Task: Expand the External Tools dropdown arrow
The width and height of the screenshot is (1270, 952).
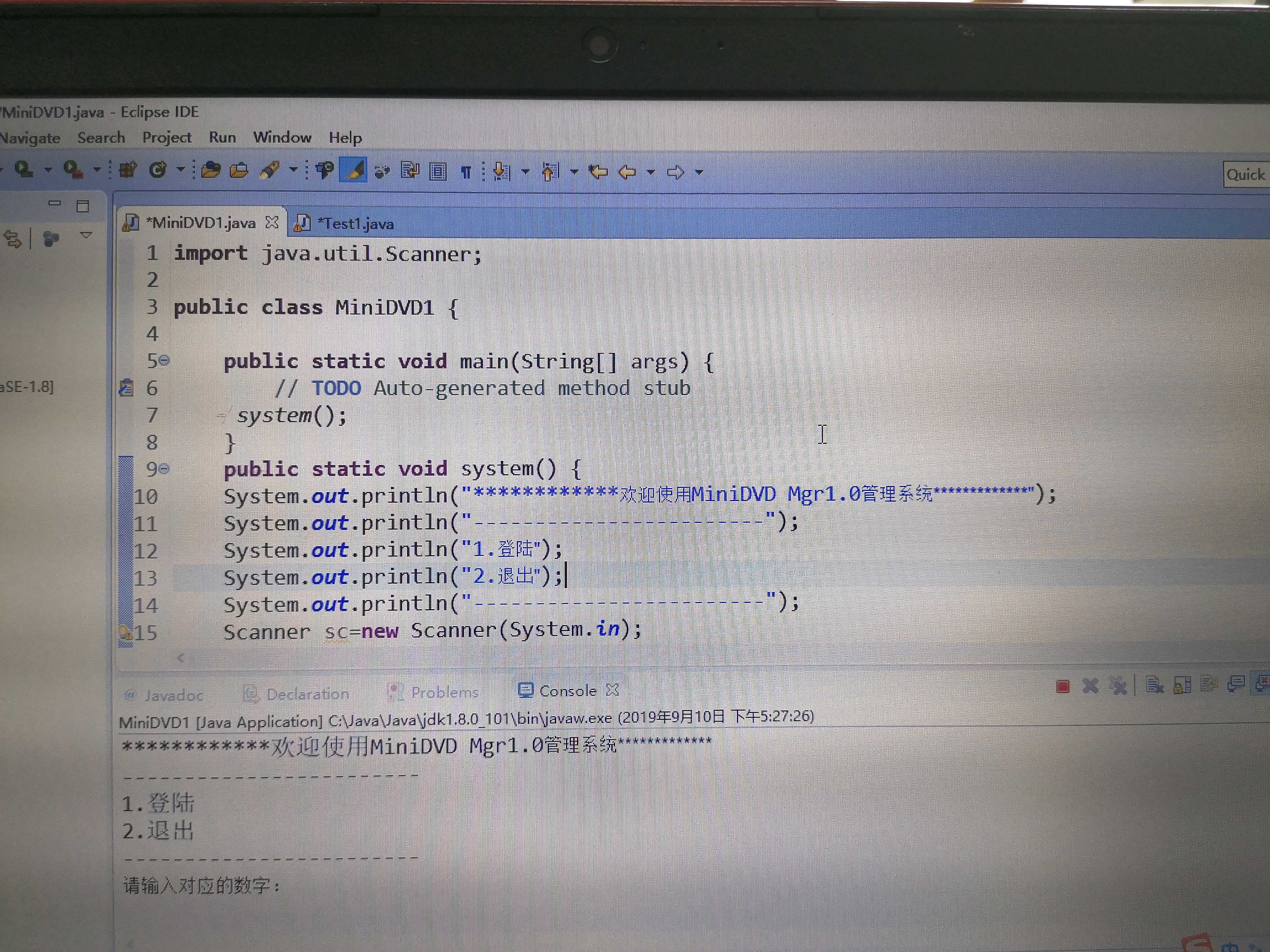Action: tap(97, 170)
